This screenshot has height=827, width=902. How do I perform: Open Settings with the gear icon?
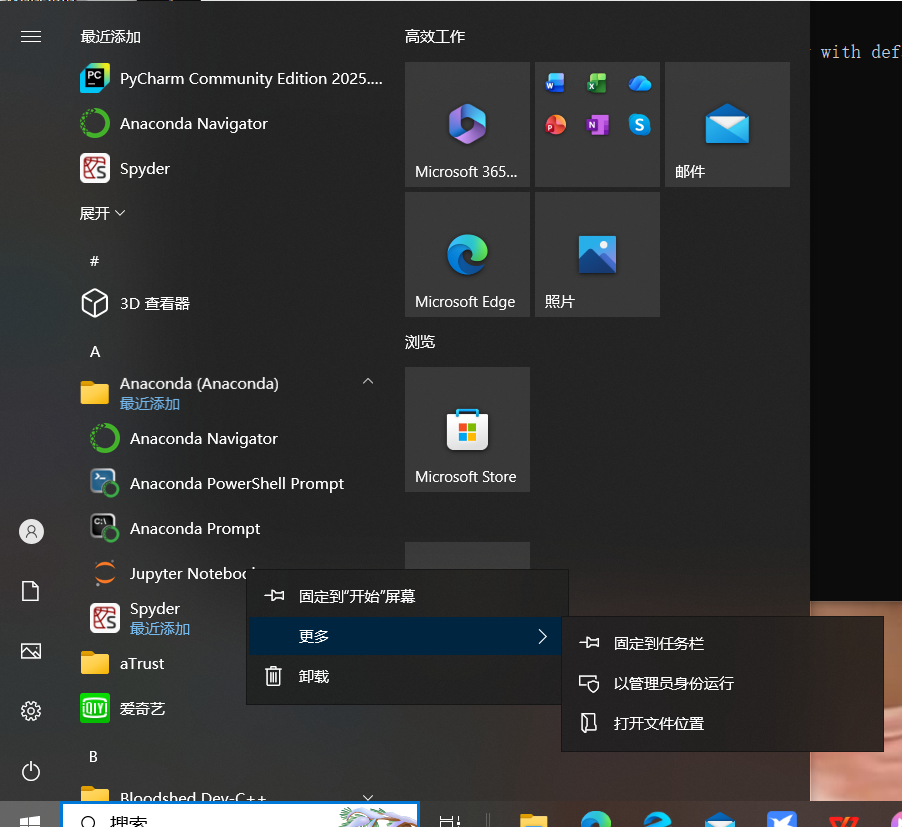pos(31,711)
